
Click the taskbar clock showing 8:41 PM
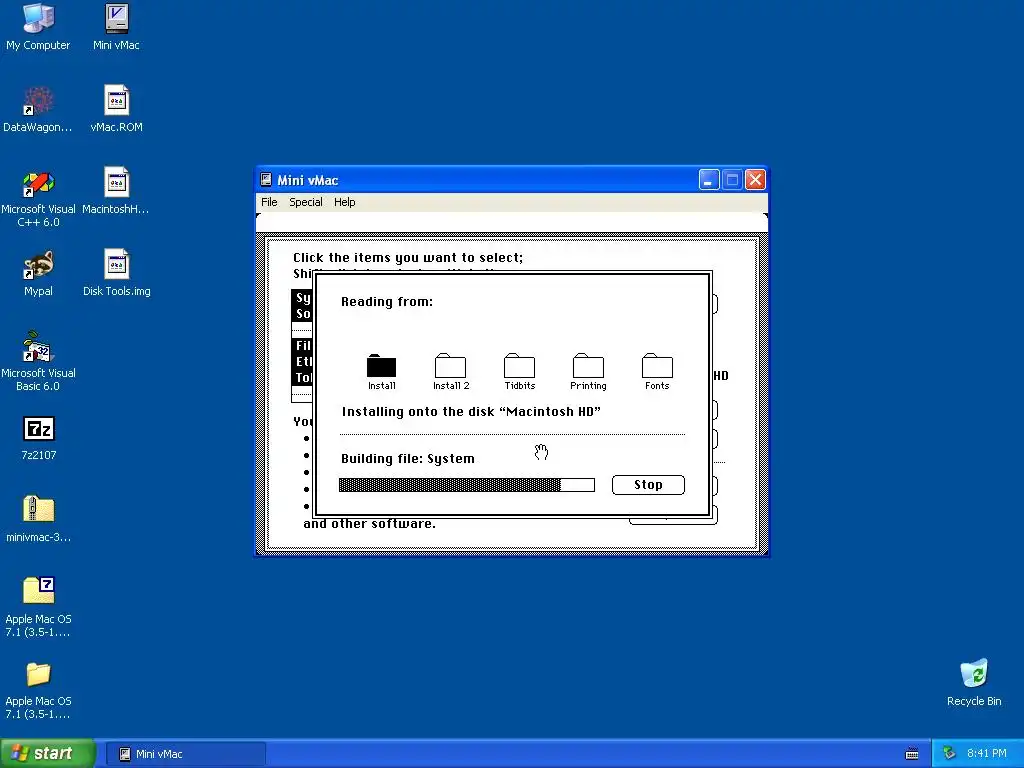pyautogui.click(x=987, y=754)
